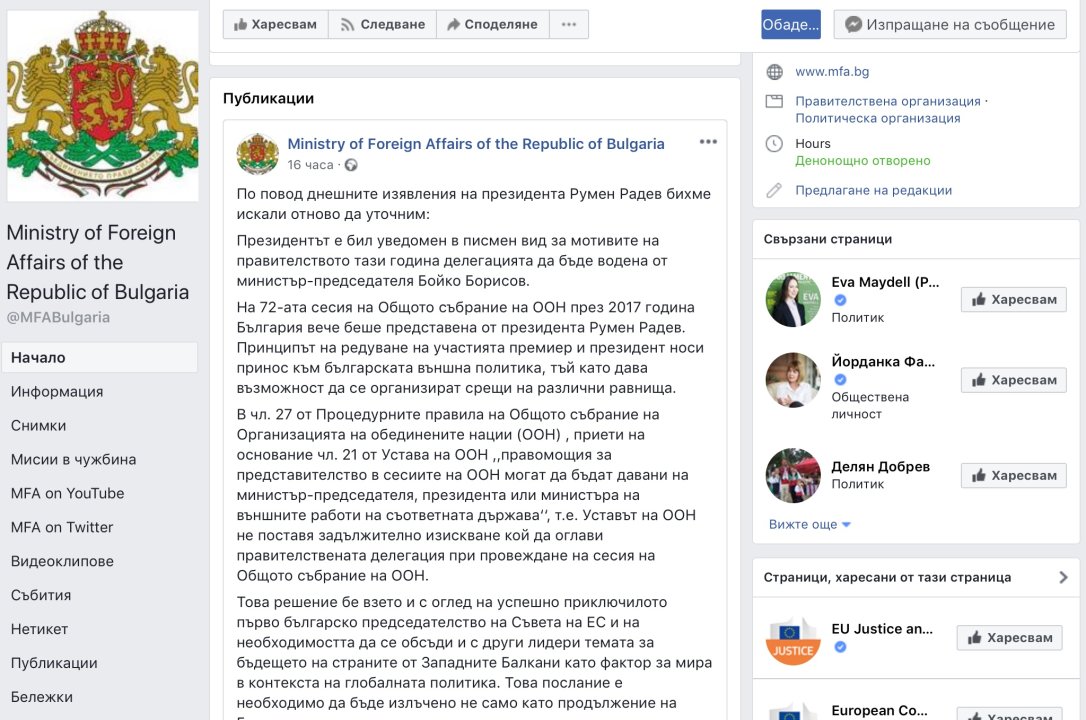The image size is (1086, 720).
Task: Like the Eva Maydell page with Харесвам
Action: tap(1013, 300)
